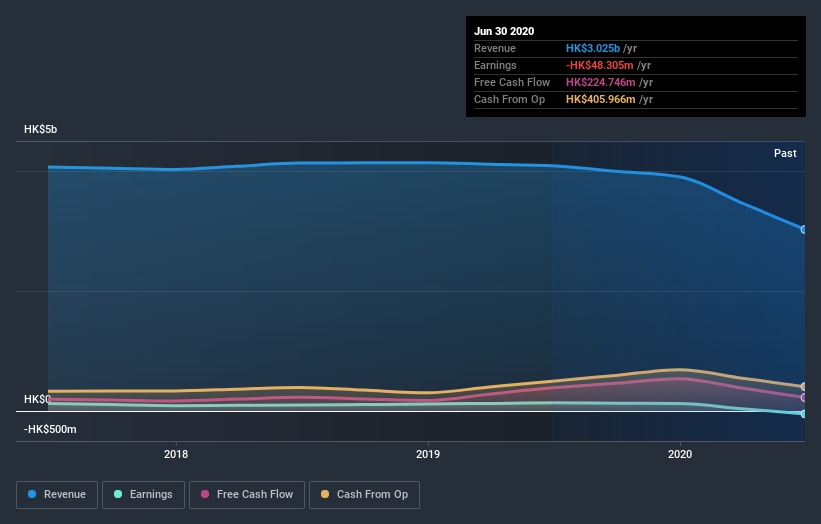This screenshot has width=821, height=524.
Task: Click the Free Cash Flow label in tooltip
Action: tap(512, 82)
